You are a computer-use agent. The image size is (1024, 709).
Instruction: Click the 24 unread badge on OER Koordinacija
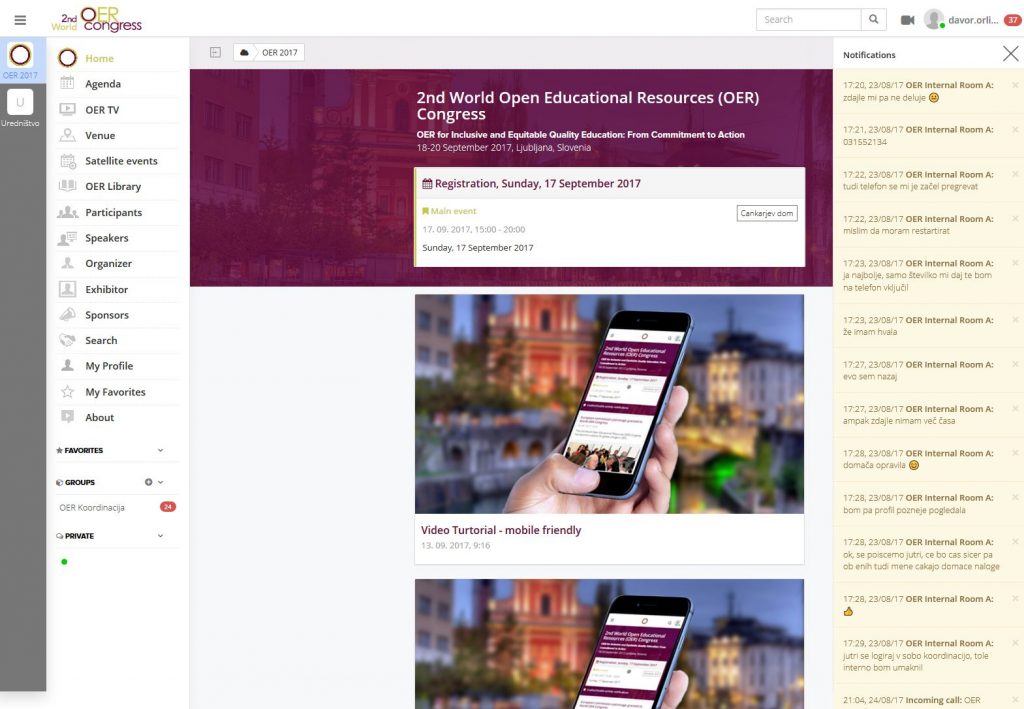(168, 507)
